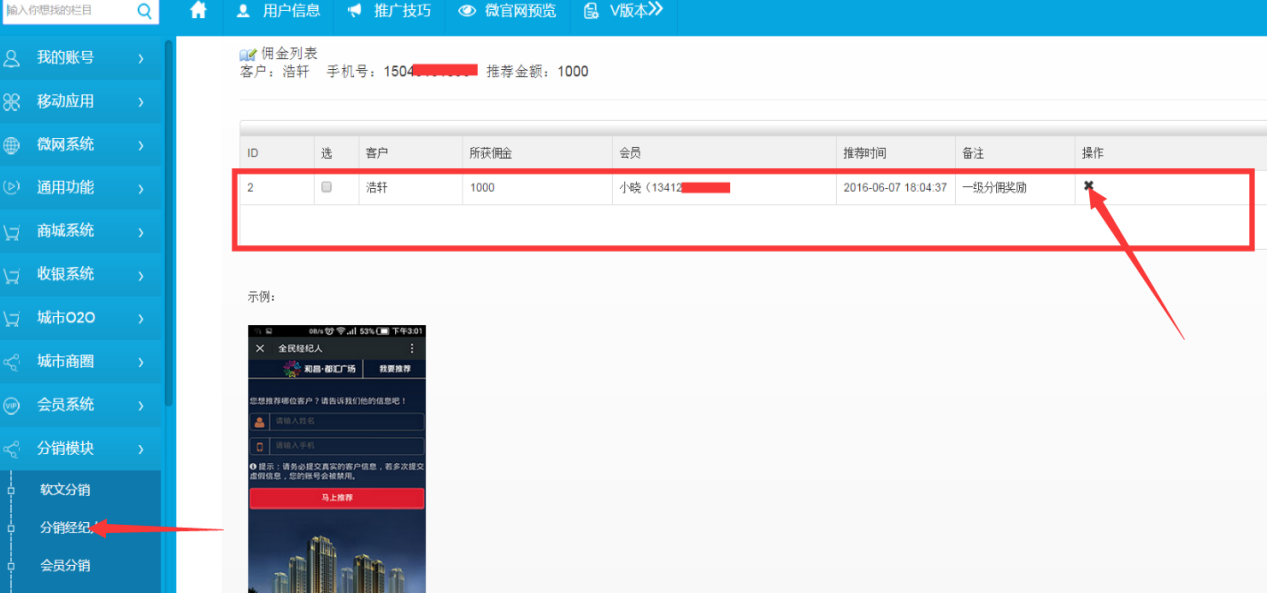
Task: Open the 用户信息 top menu
Action: coord(279,11)
